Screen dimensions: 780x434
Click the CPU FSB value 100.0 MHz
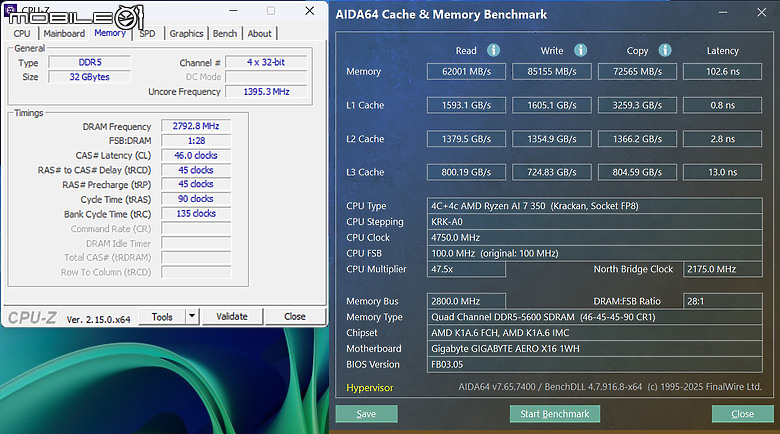[x=594, y=253]
